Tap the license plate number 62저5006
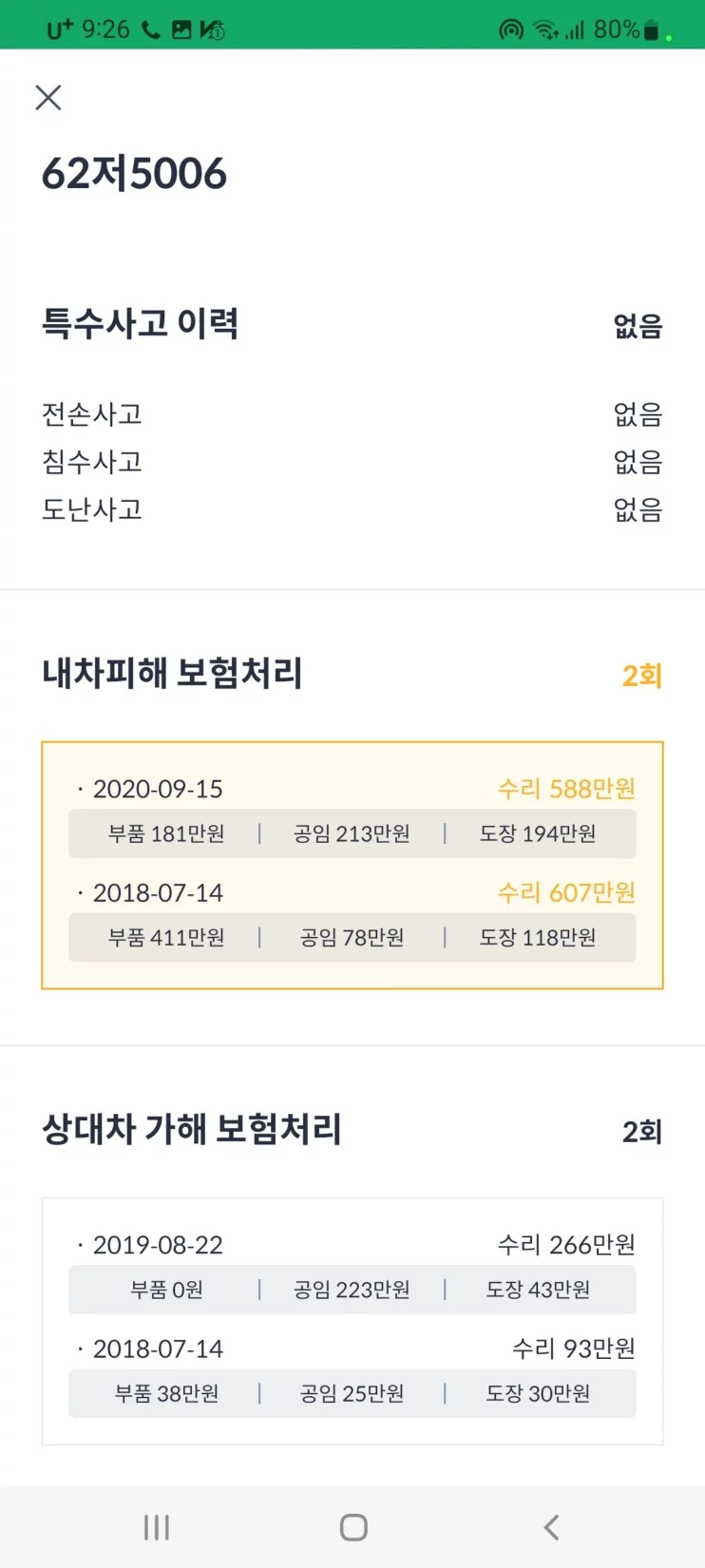 [x=135, y=174]
